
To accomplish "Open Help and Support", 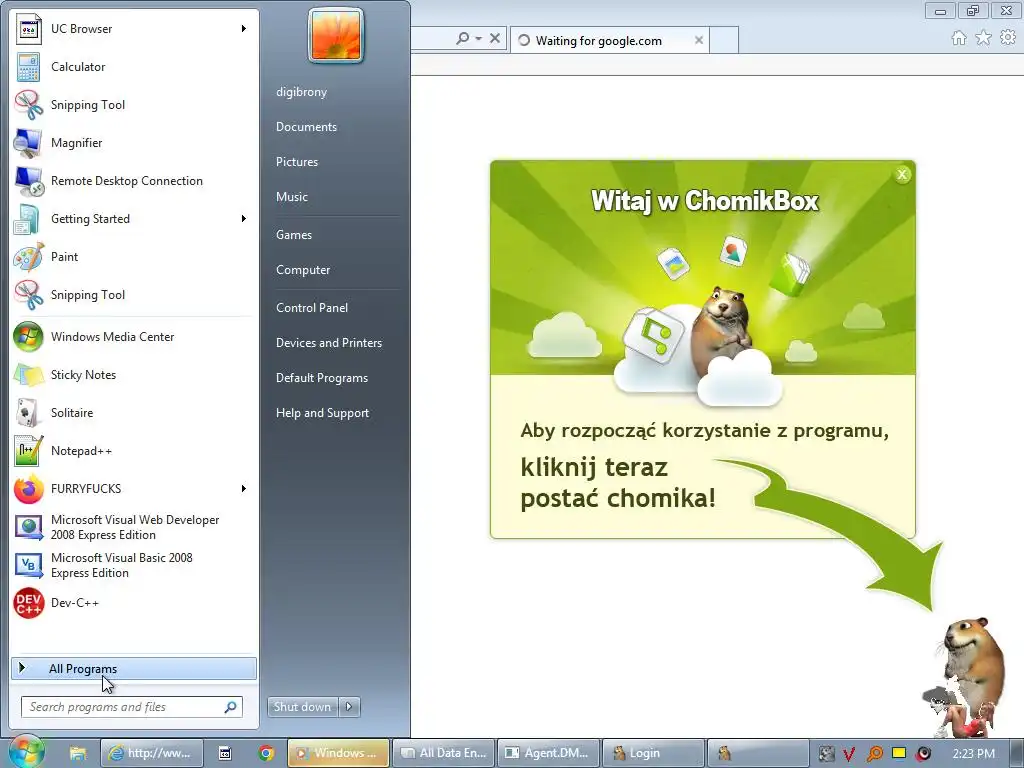I will click(323, 413).
